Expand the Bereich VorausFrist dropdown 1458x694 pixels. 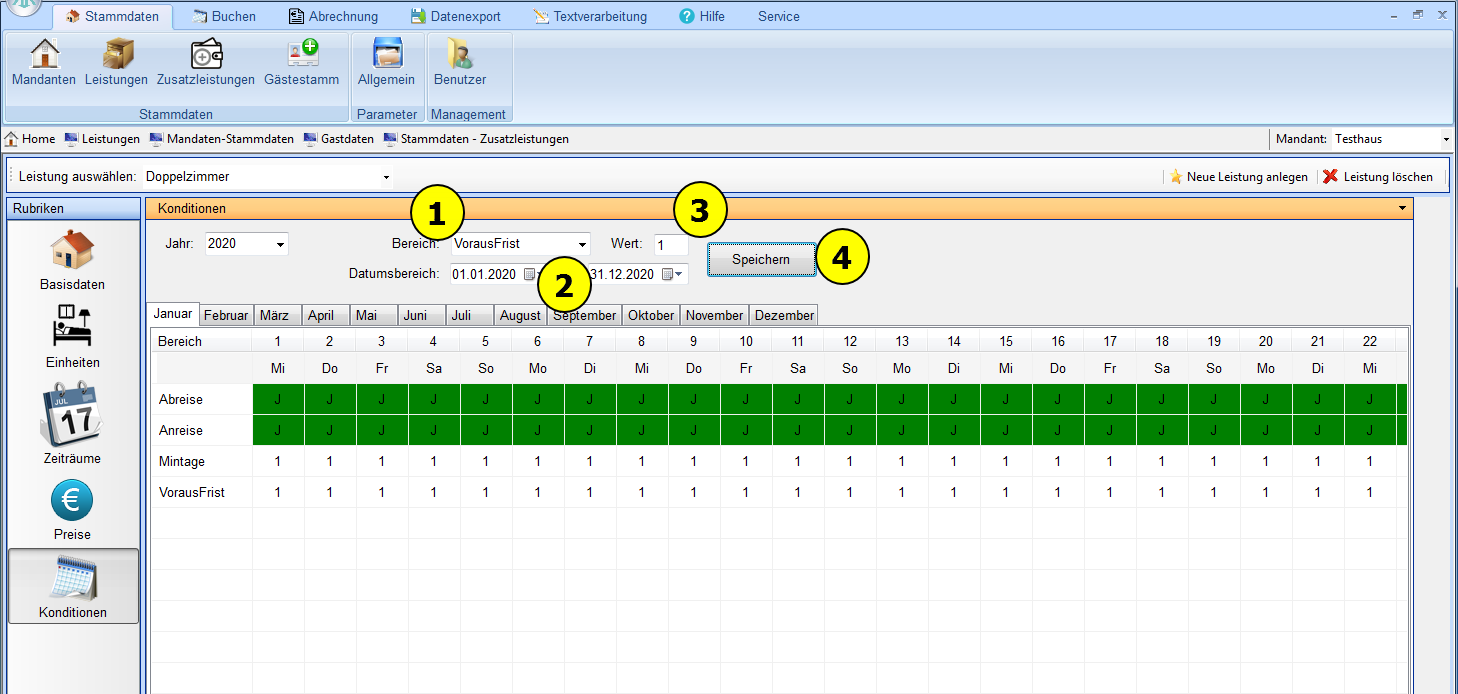[582, 244]
